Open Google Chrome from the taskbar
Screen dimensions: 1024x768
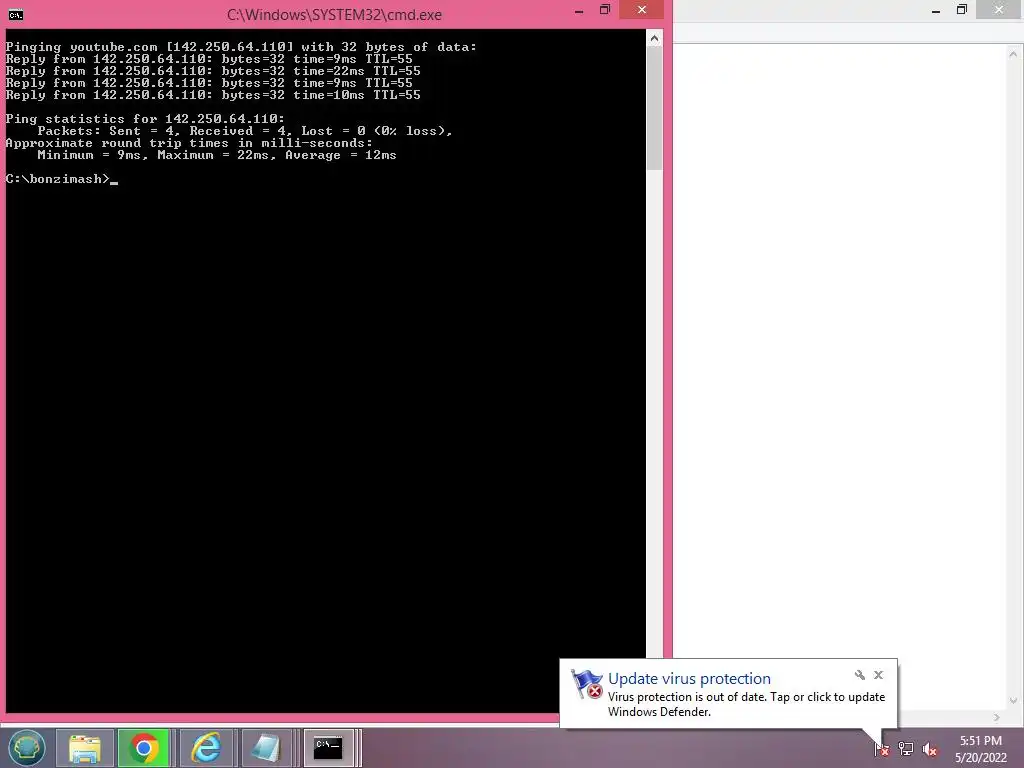click(144, 748)
